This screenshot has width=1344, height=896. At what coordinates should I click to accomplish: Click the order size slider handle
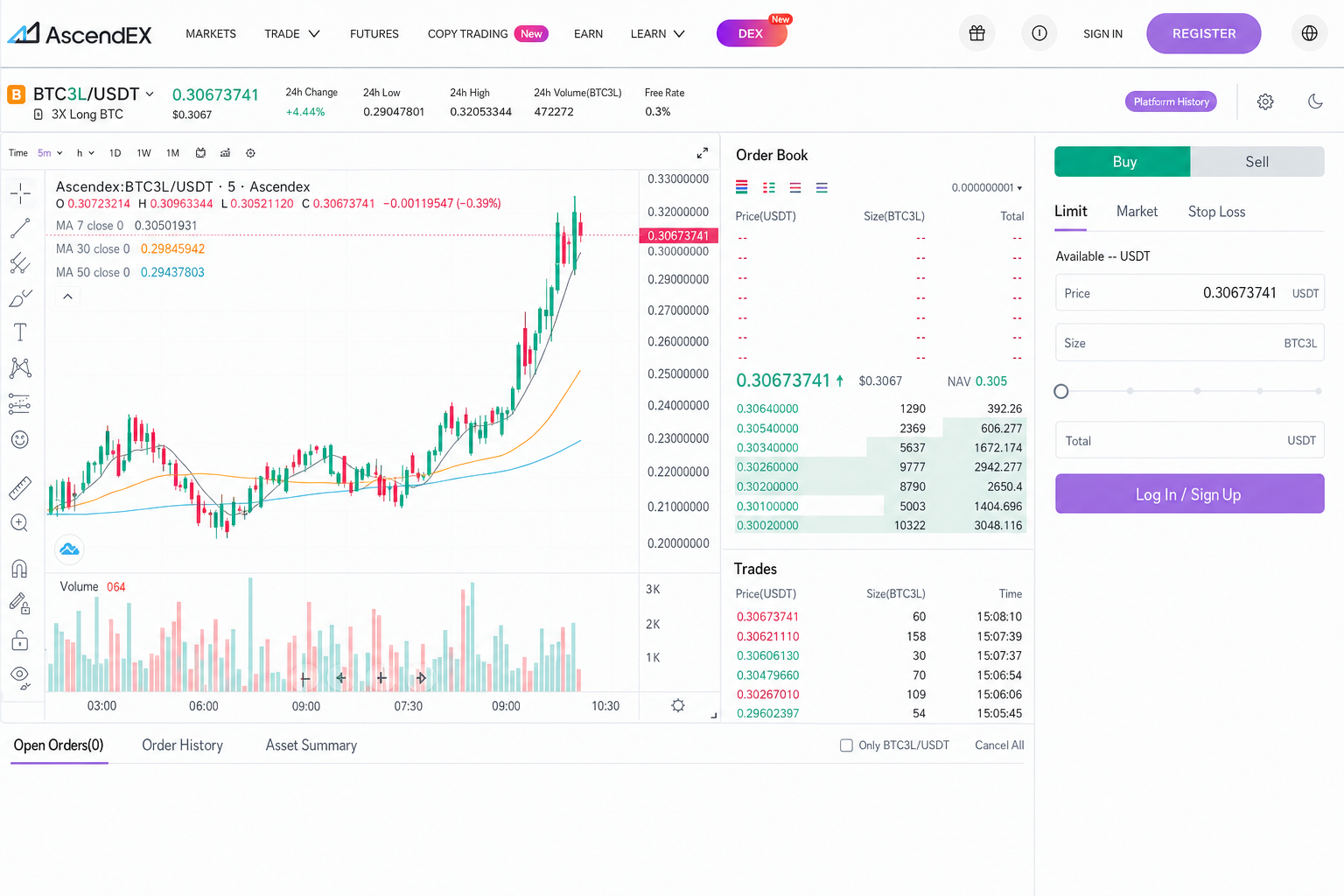(x=1061, y=391)
